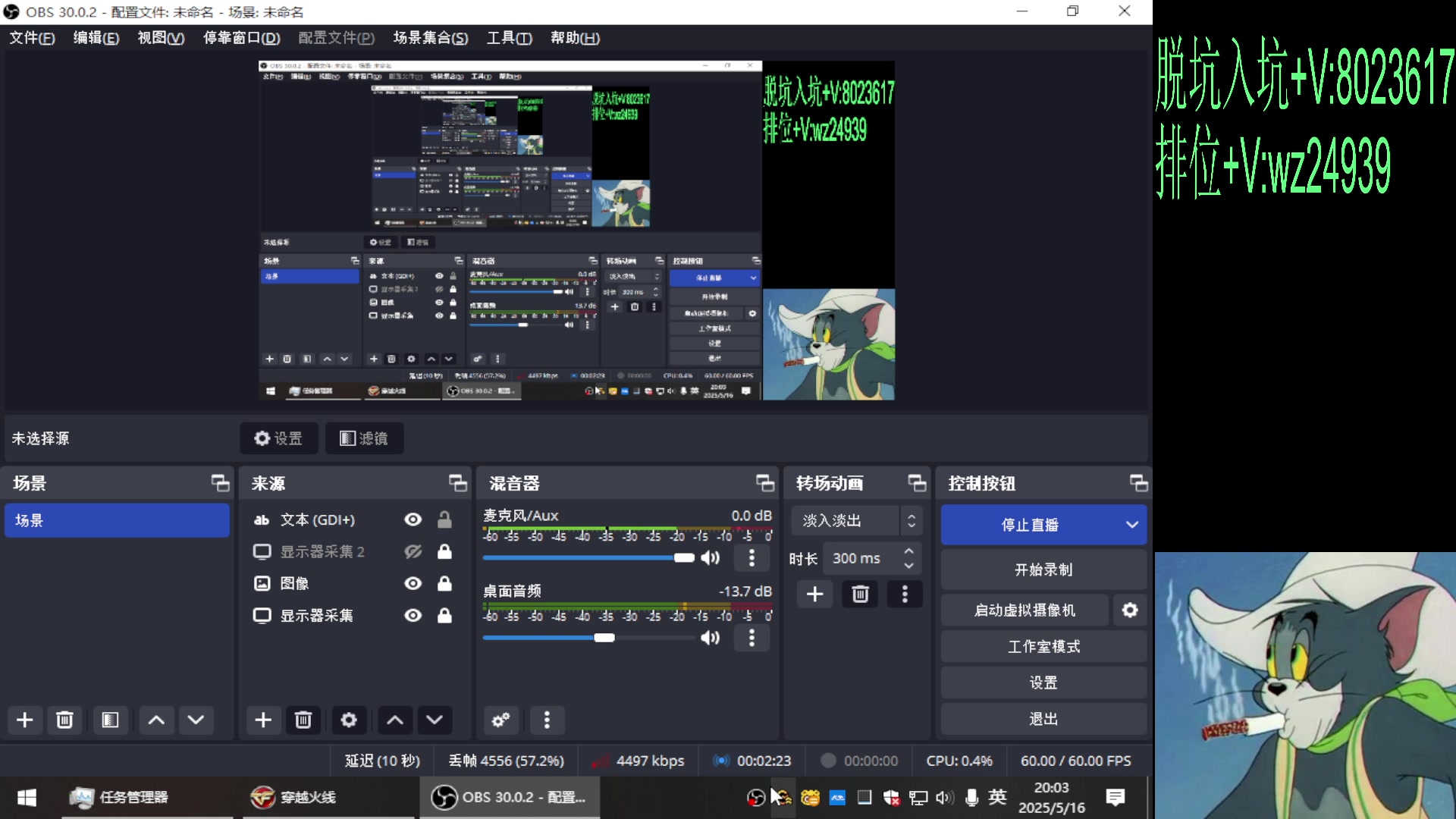This screenshot has height=819, width=1456.
Task: Add a new source with plus icon
Action: [263, 720]
